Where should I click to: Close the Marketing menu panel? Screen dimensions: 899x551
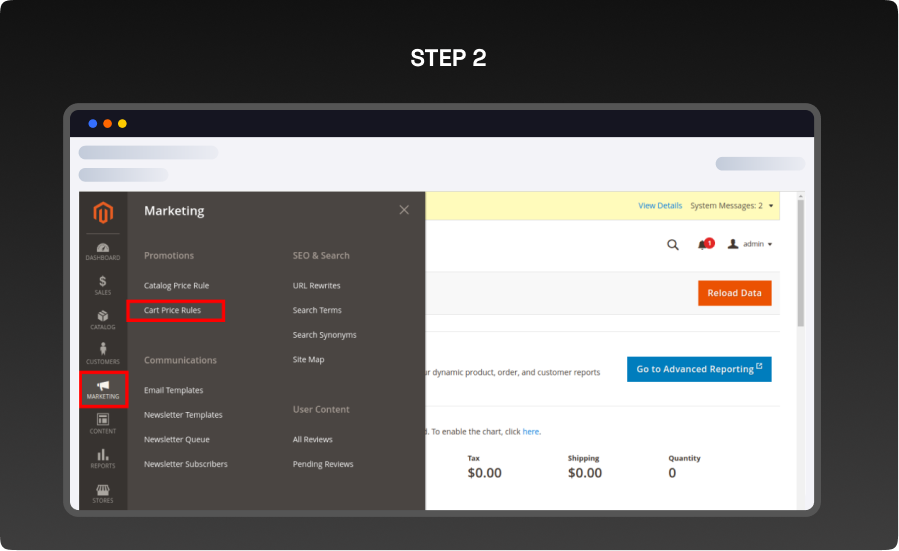pos(404,210)
